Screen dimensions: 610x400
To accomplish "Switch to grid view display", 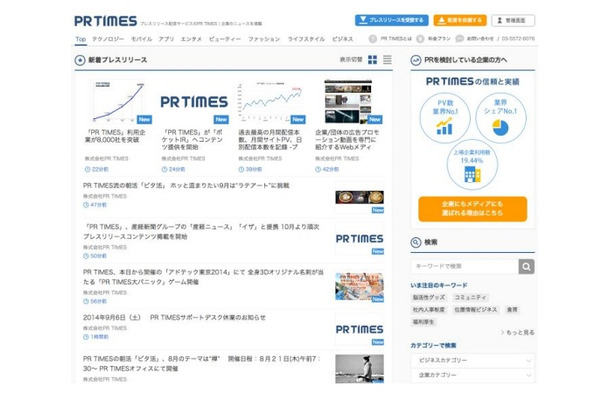I will tap(372, 60).
